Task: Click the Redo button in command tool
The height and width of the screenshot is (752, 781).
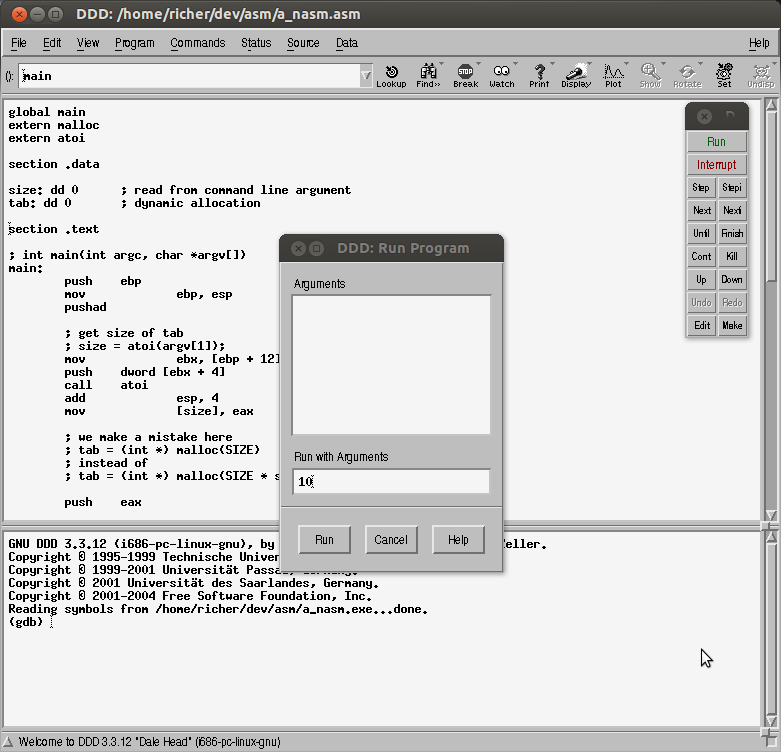Action: click(732, 302)
